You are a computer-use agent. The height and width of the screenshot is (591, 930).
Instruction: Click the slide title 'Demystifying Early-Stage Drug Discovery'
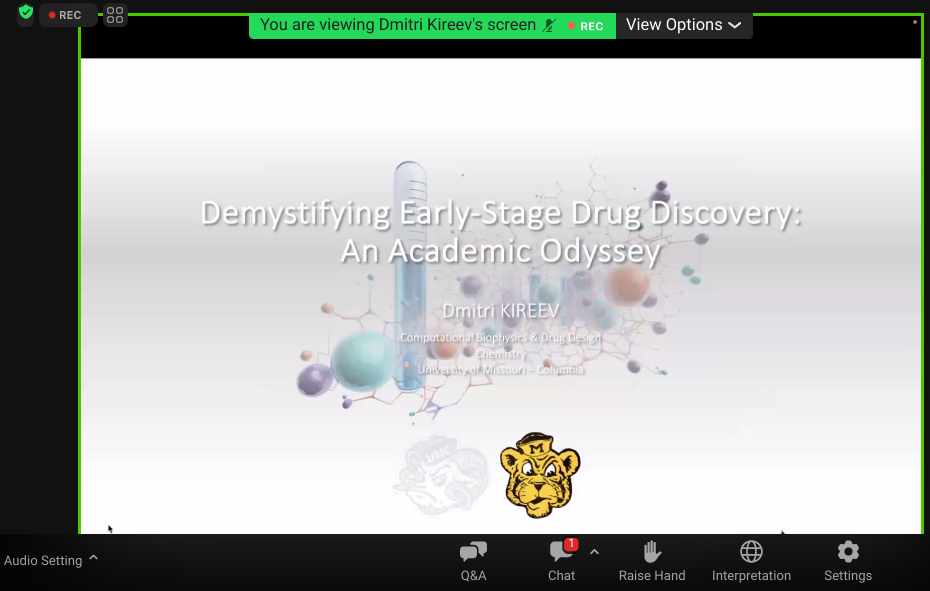501,214
